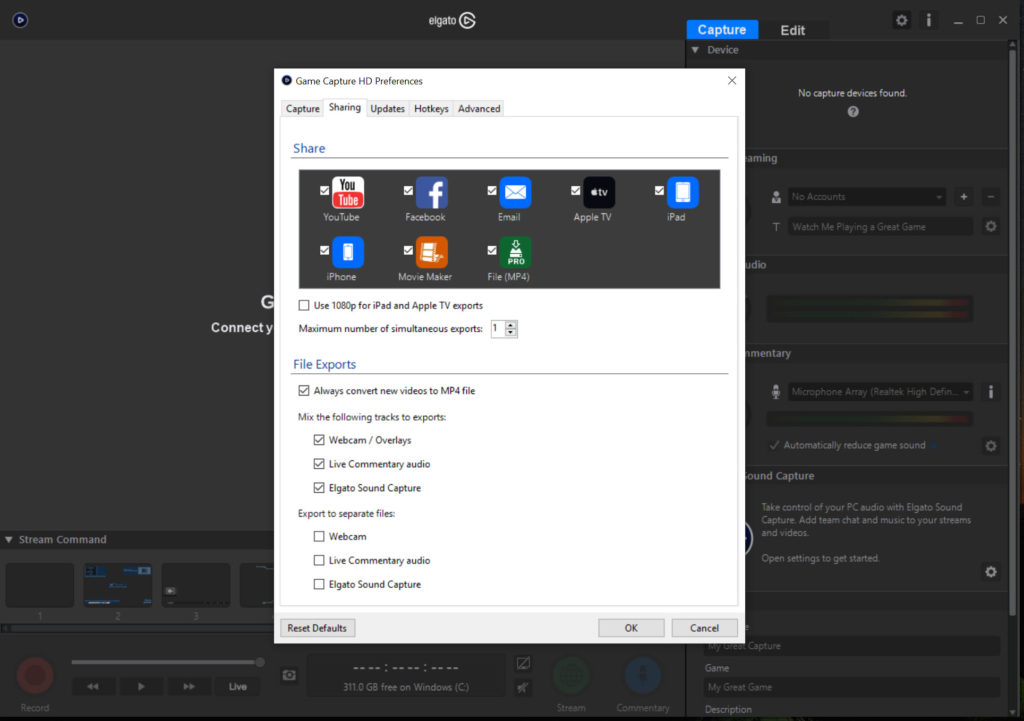Click the Commentary microphone button
The width and height of the screenshot is (1024, 721).
point(643,675)
